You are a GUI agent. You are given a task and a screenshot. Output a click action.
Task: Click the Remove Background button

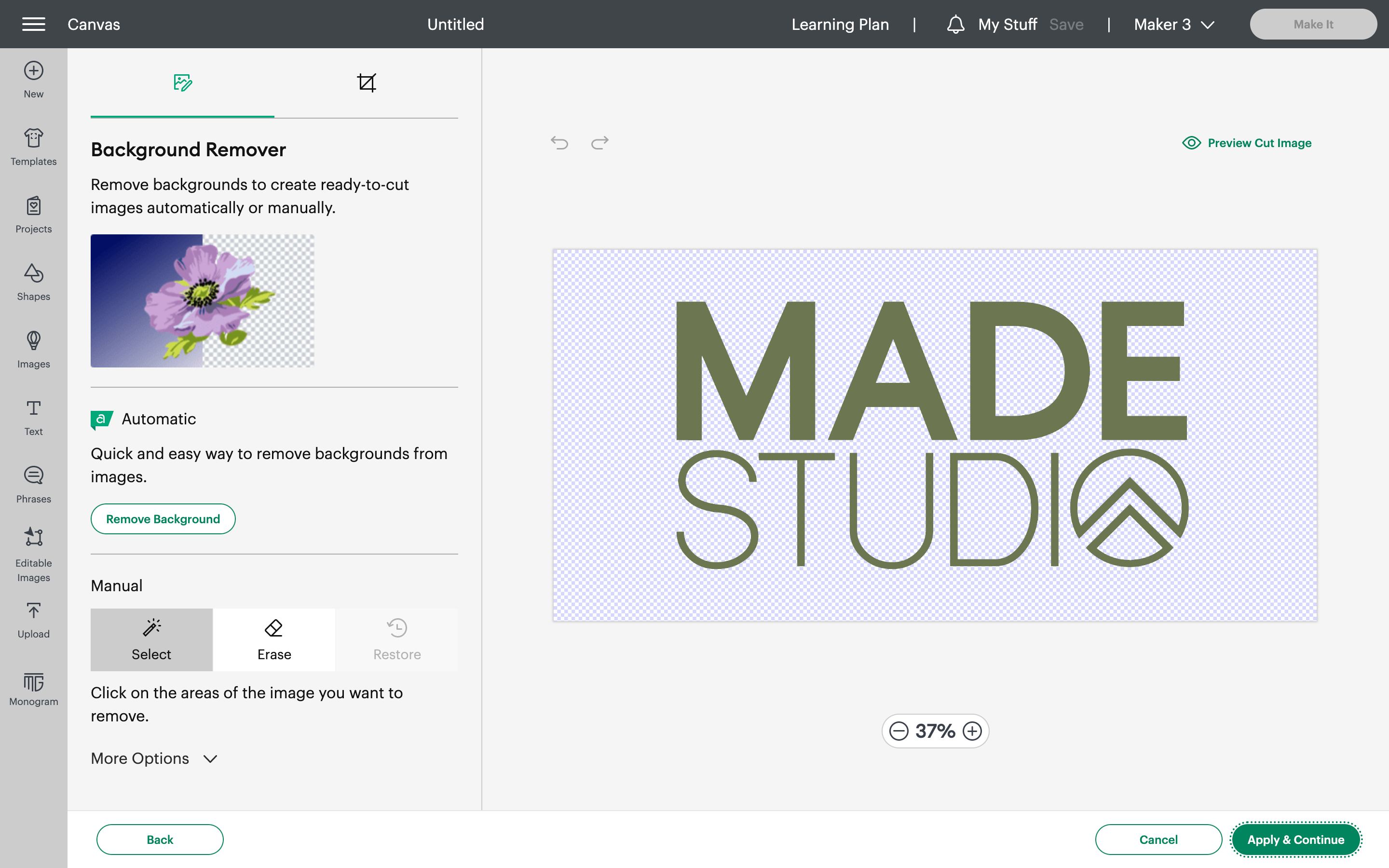163,519
